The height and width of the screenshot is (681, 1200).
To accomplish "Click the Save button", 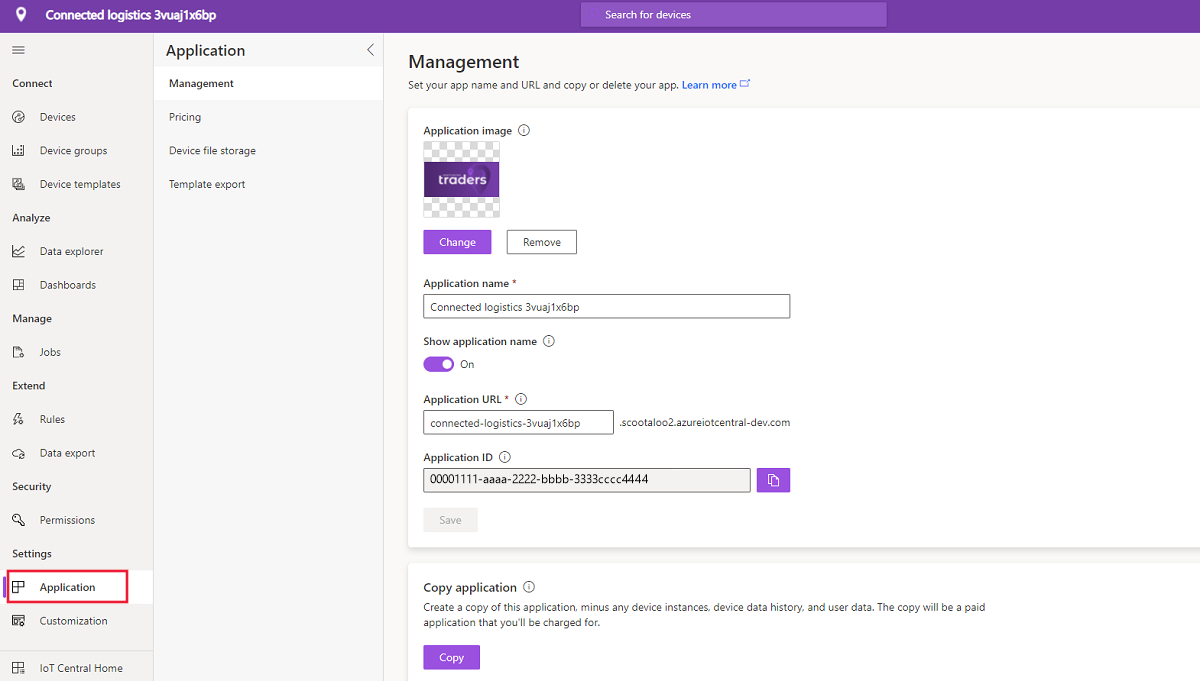I will (450, 520).
